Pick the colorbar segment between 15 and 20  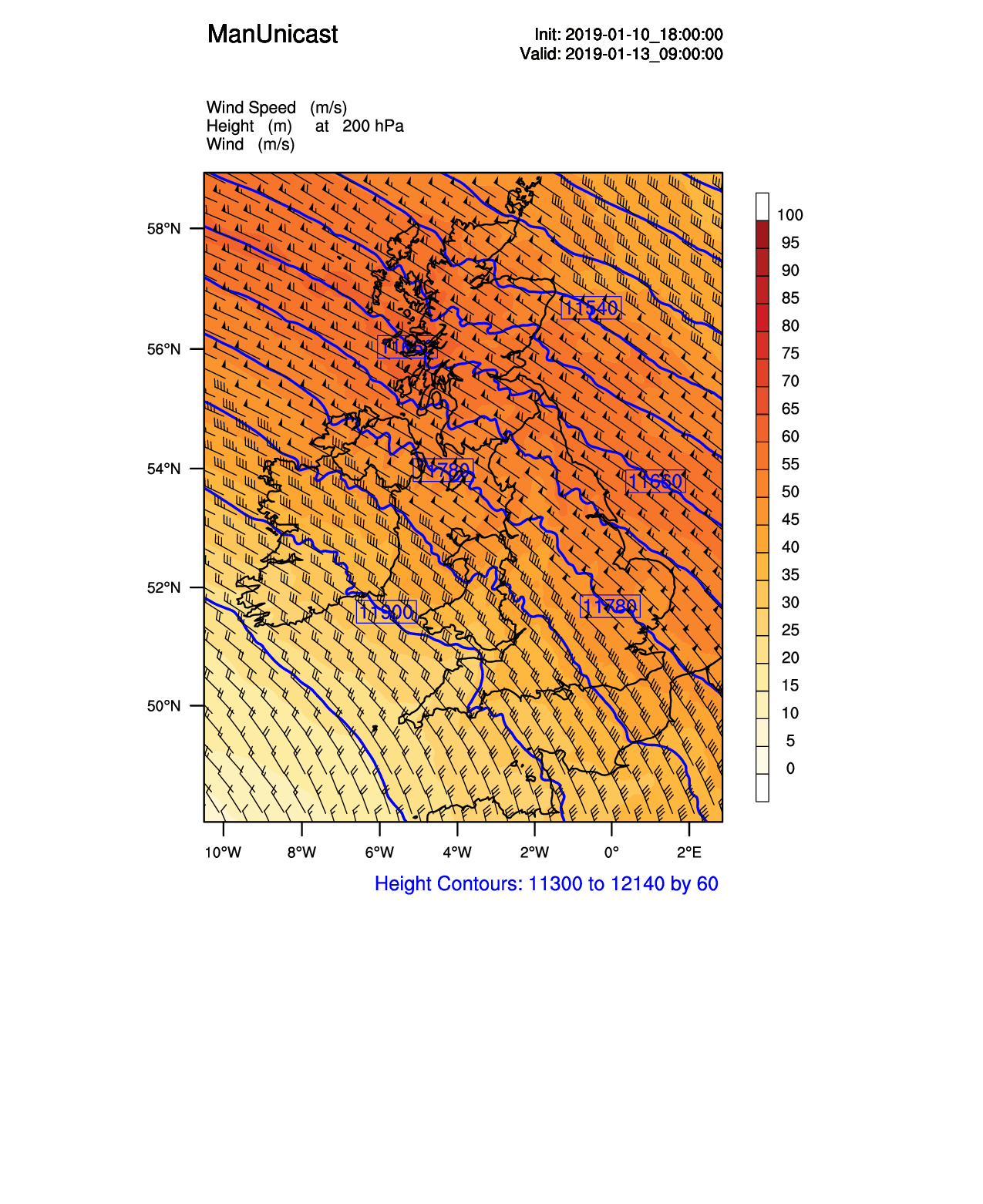tap(762, 677)
